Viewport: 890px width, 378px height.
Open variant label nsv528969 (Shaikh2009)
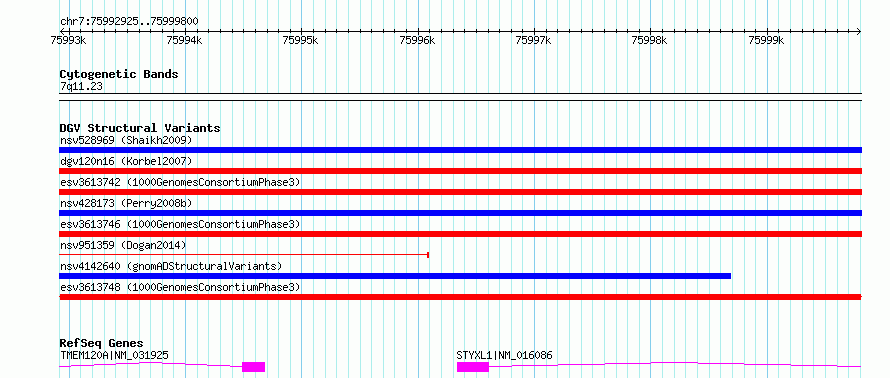126,140
